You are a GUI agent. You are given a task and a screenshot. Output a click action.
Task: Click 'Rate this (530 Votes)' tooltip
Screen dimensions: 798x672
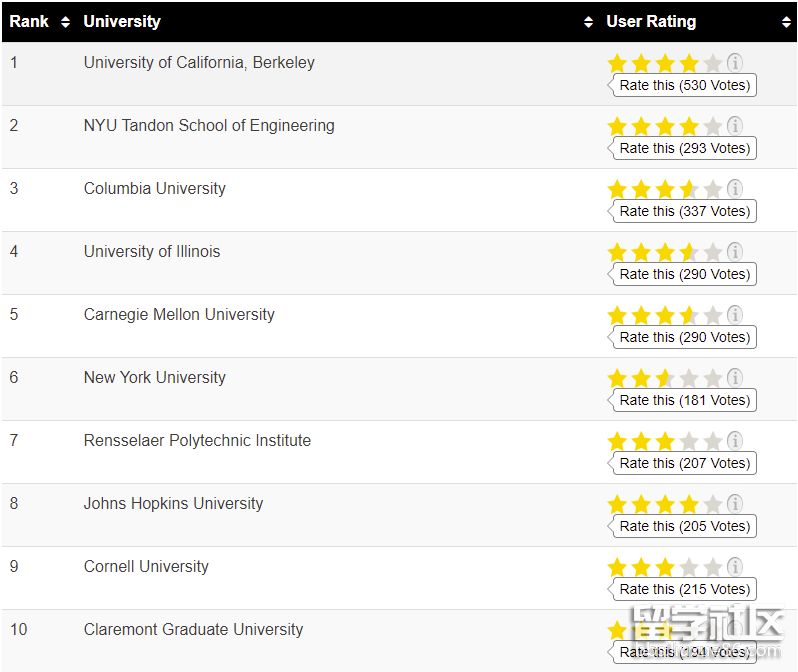click(x=684, y=86)
